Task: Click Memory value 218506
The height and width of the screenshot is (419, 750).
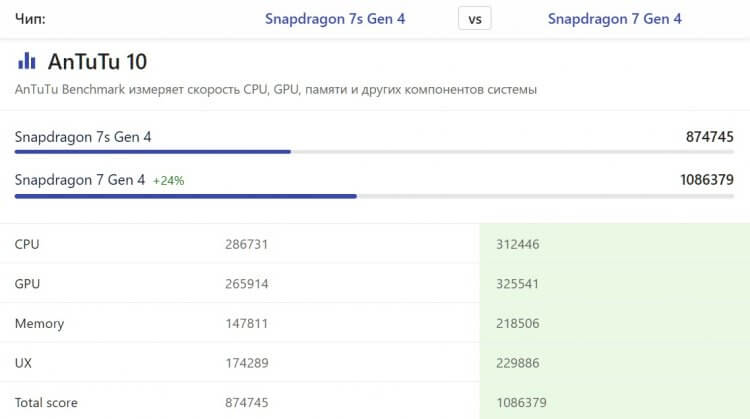Action: point(518,324)
